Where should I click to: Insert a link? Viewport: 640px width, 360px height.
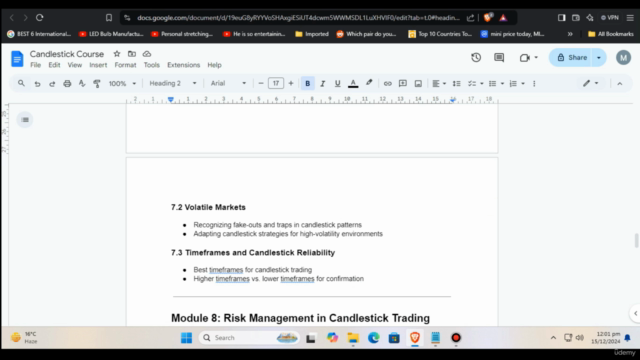(387, 84)
